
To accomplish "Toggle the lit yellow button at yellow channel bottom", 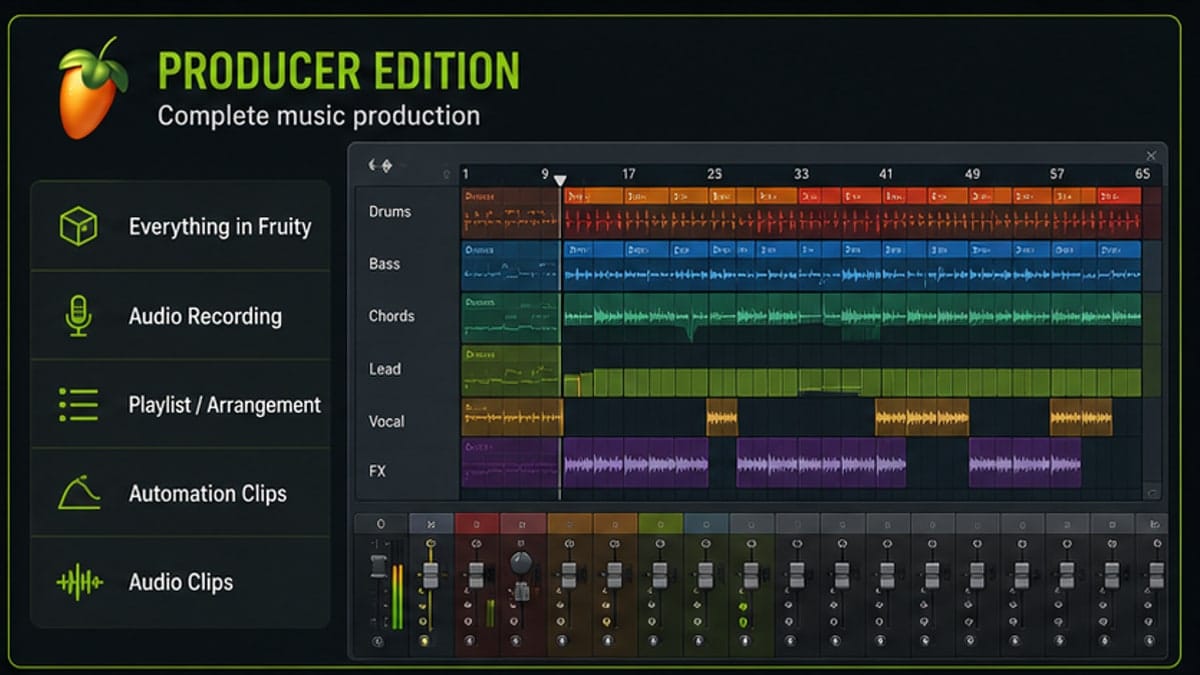I will tap(425, 641).
